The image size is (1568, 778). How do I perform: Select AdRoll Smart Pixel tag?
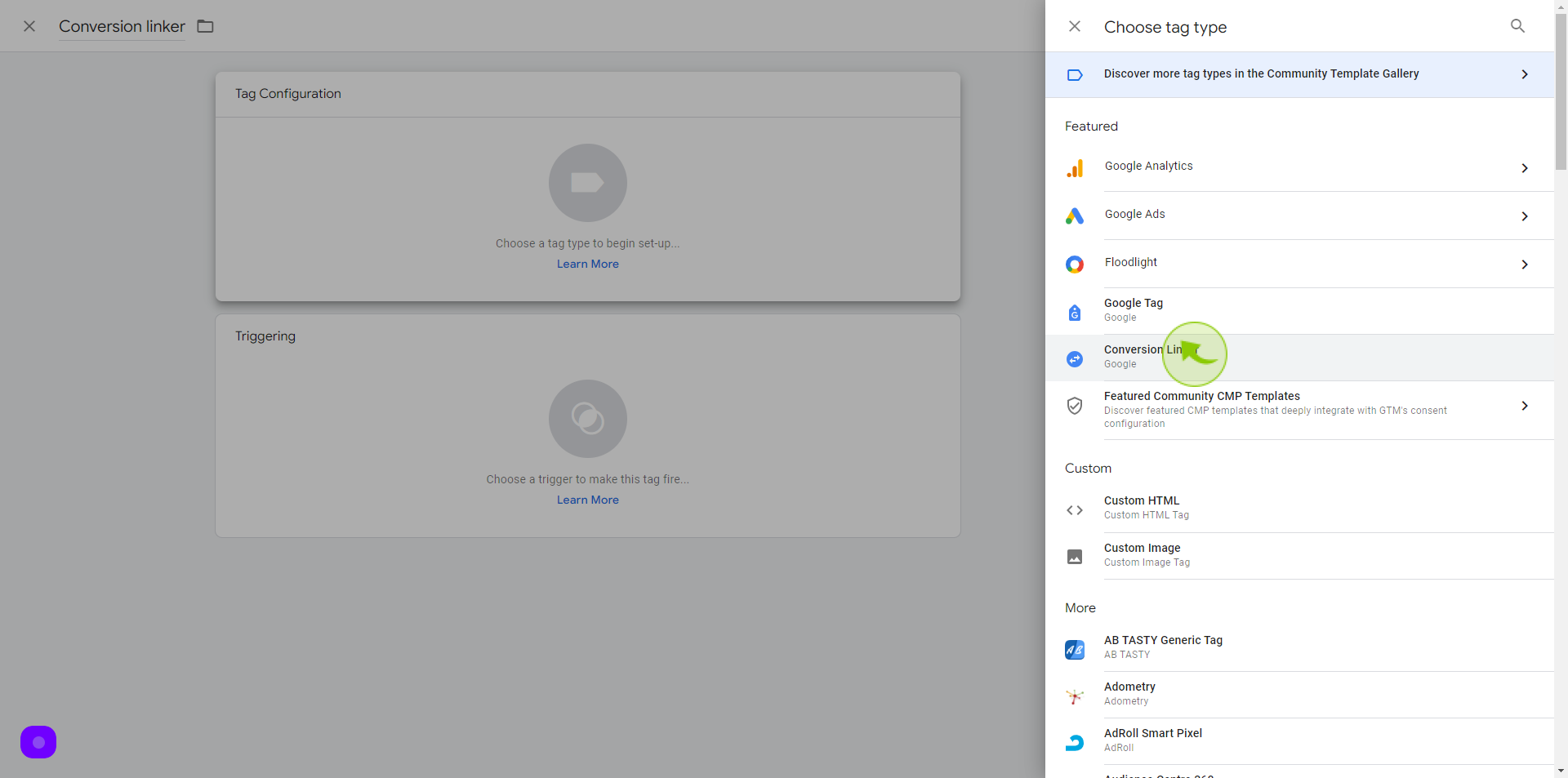(x=1299, y=741)
